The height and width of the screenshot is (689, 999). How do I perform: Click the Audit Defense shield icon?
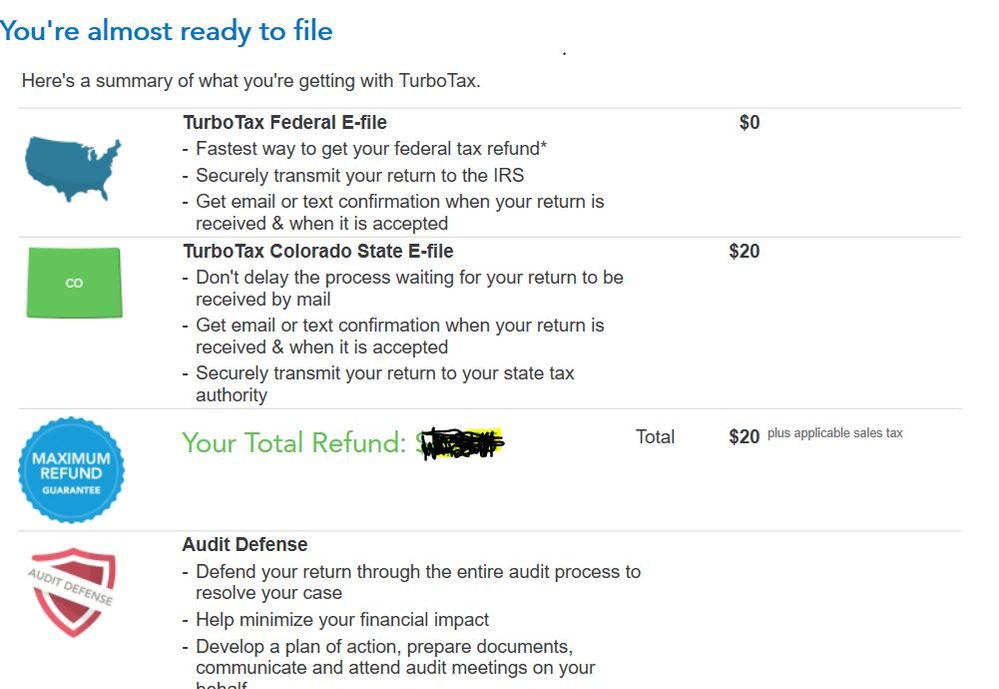coord(72,591)
